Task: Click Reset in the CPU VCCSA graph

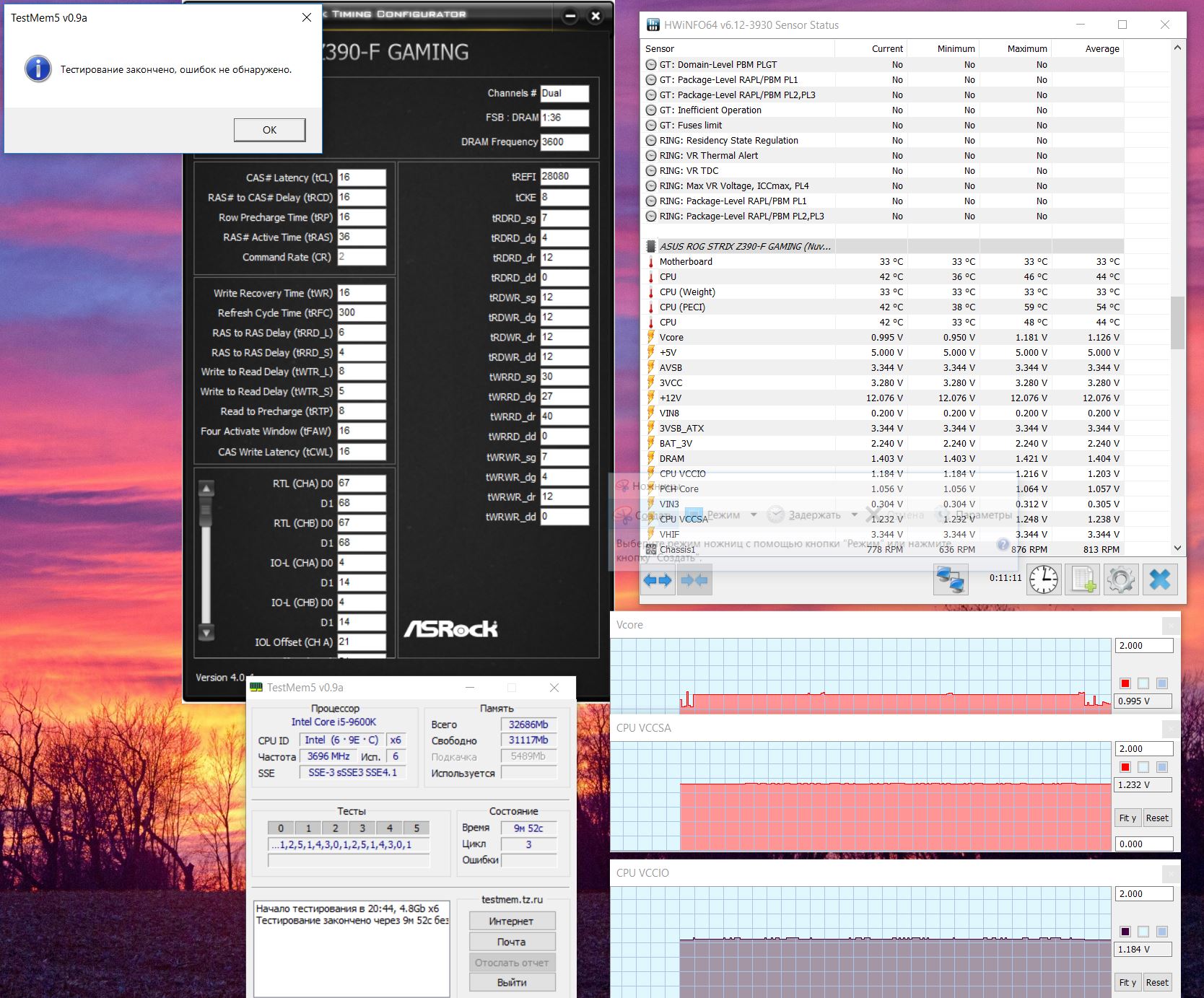Action: click(1157, 818)
